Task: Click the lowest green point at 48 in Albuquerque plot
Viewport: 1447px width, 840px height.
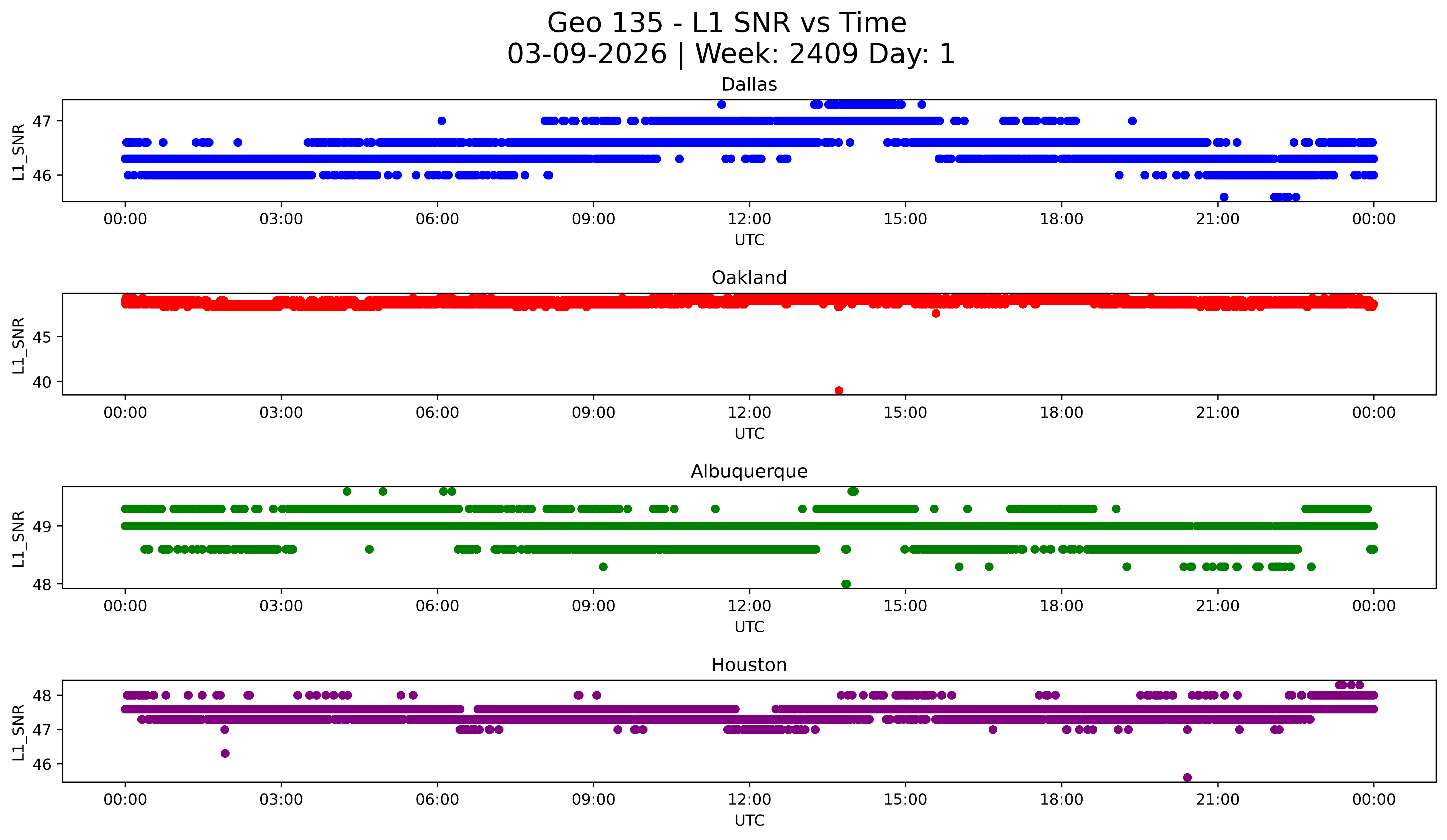Action: click(846, 584)
